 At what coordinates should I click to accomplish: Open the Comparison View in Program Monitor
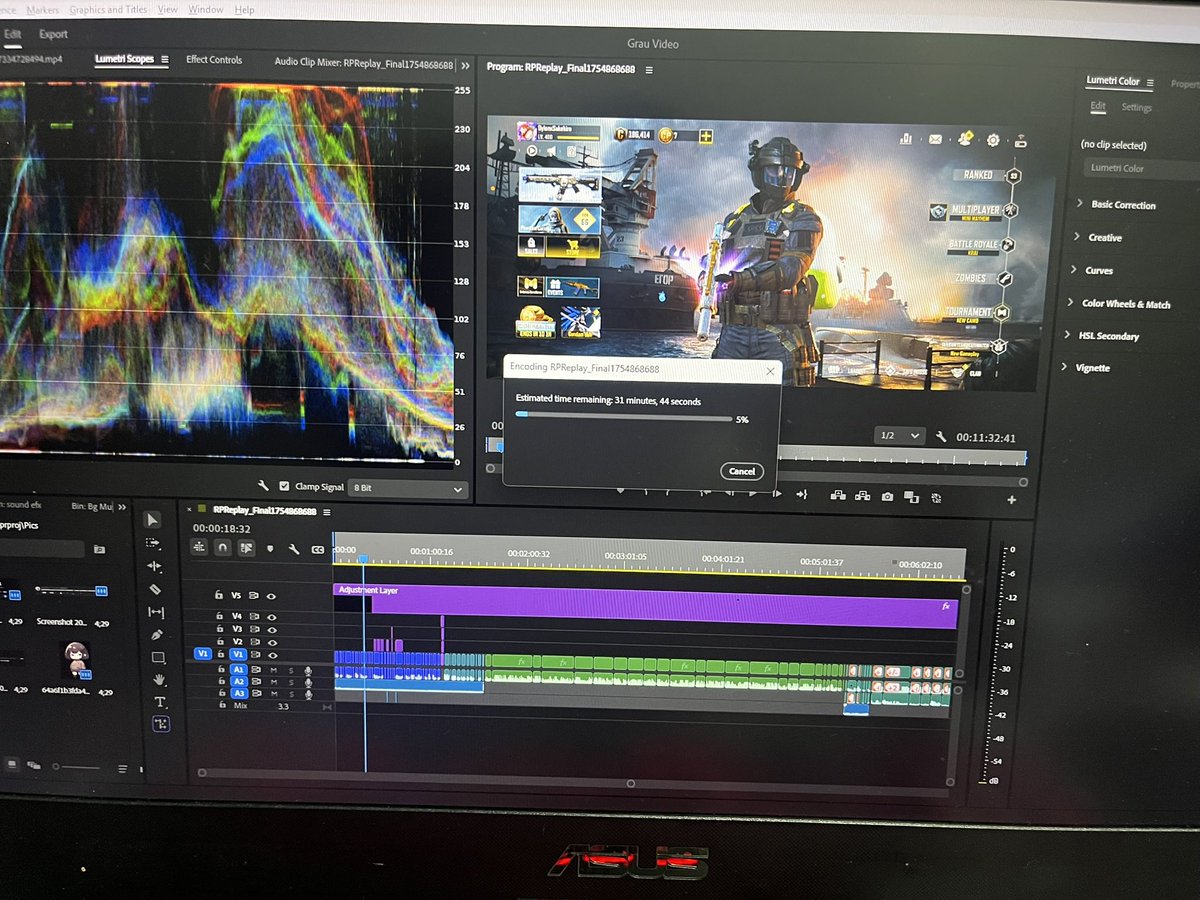click(911, 497)
